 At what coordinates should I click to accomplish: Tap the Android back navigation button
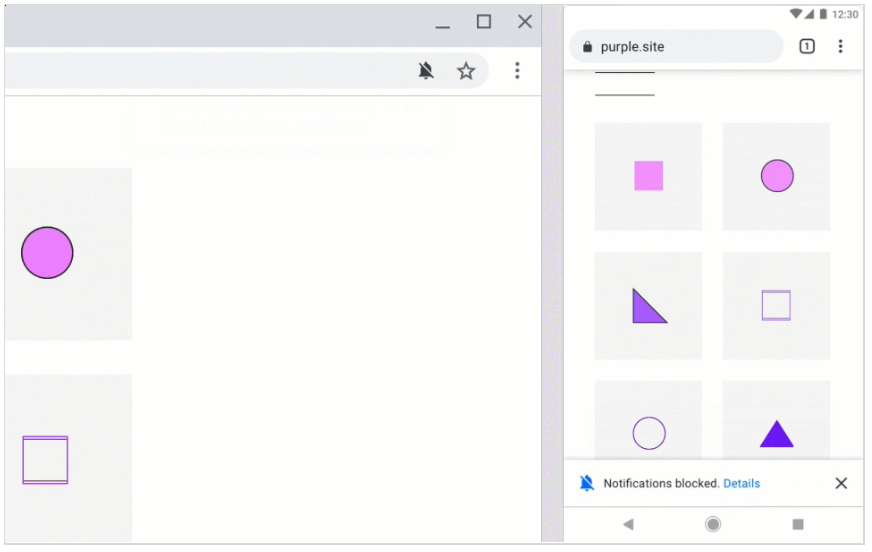pyautogui.click(x=628, y=524)
